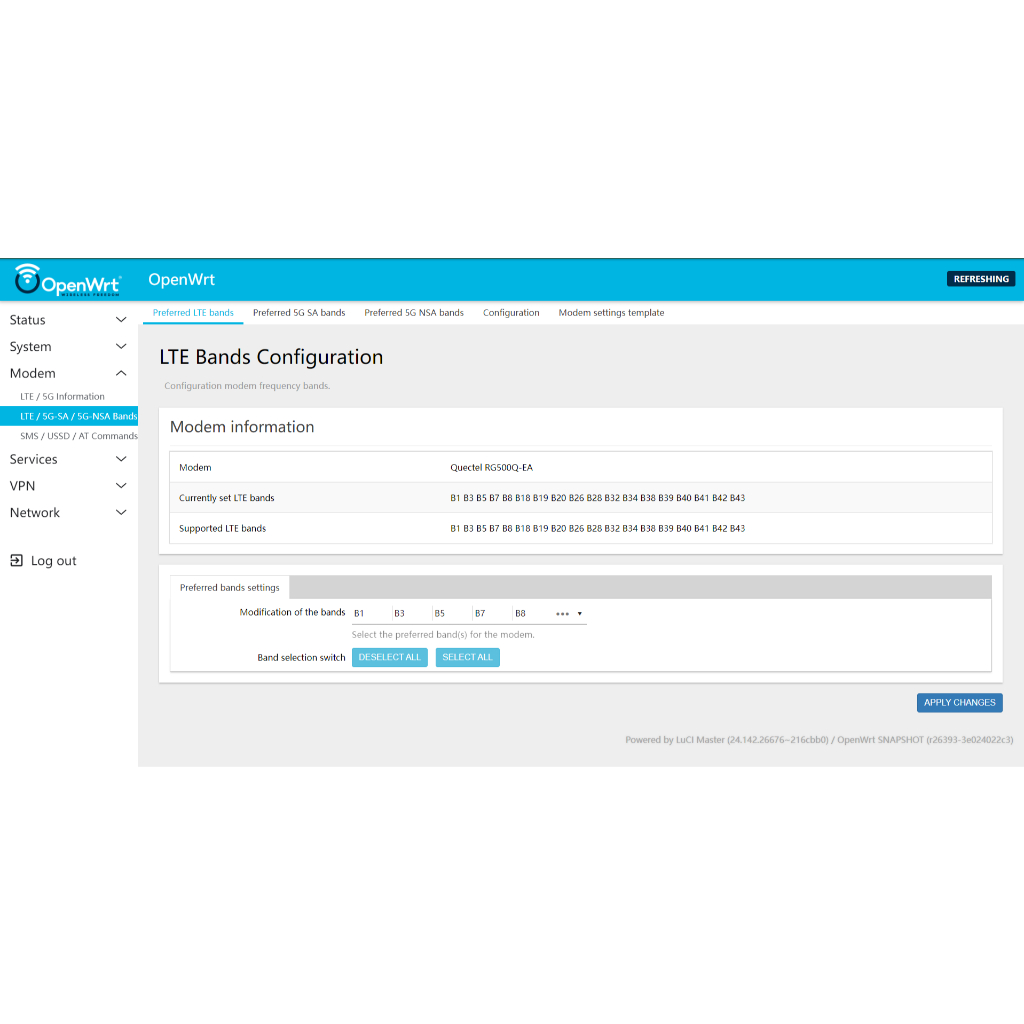Viewport: 1024px width, 1024px height.
Task: Expand the Status menu chevron
Action: (121, 320)
